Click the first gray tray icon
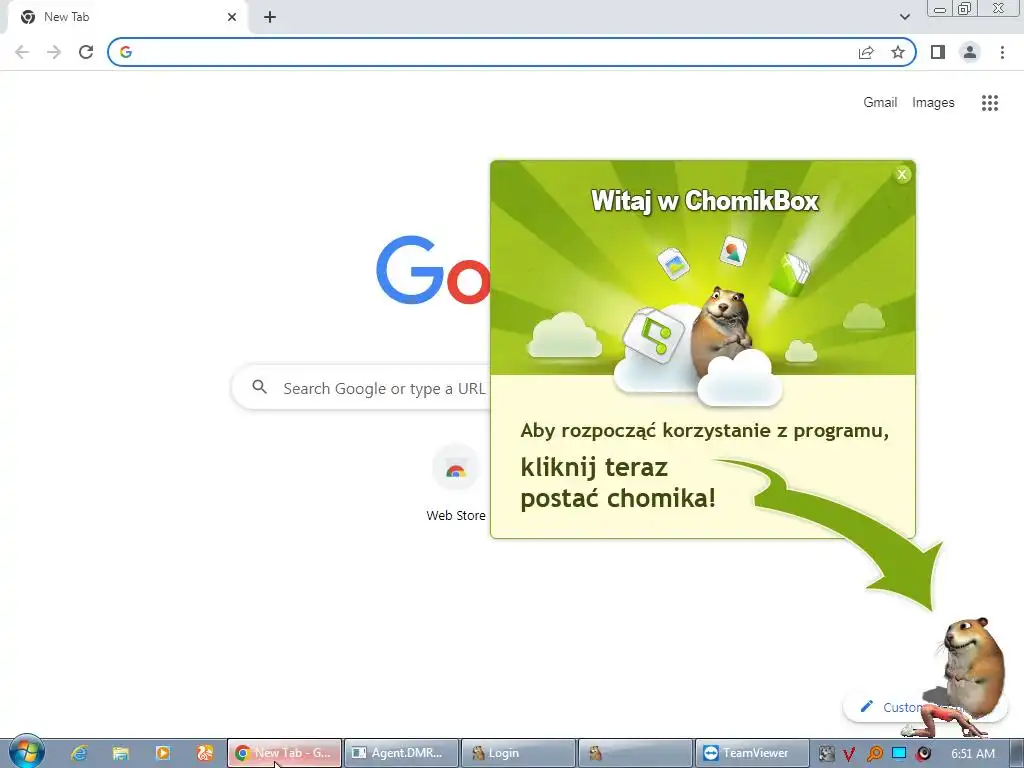 coord(826,754)
